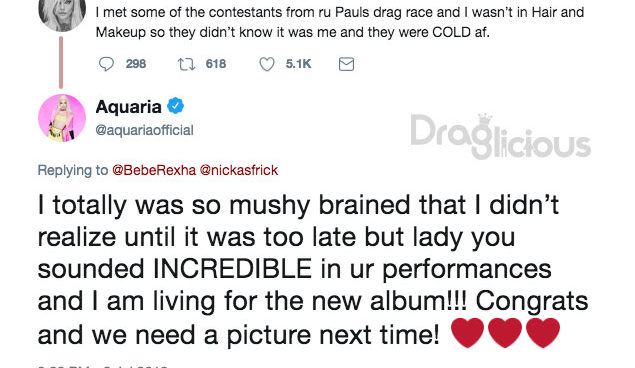
Task: Click the 5.1K likes count
Action: (298, 64)
